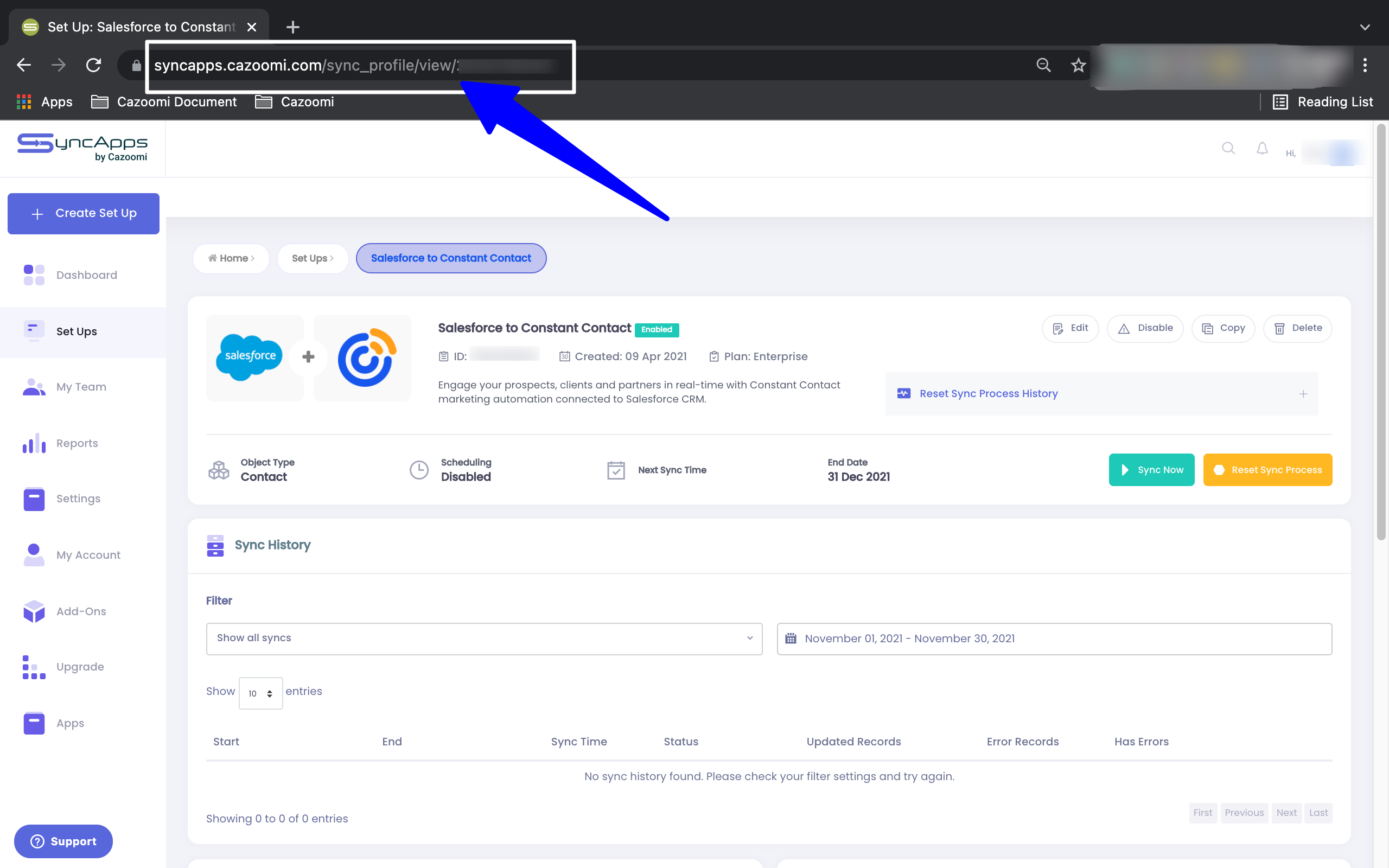This screenshot has height=868, width=1389.
Task: Open new browser tab with plus
Action: tap(293, 27)
